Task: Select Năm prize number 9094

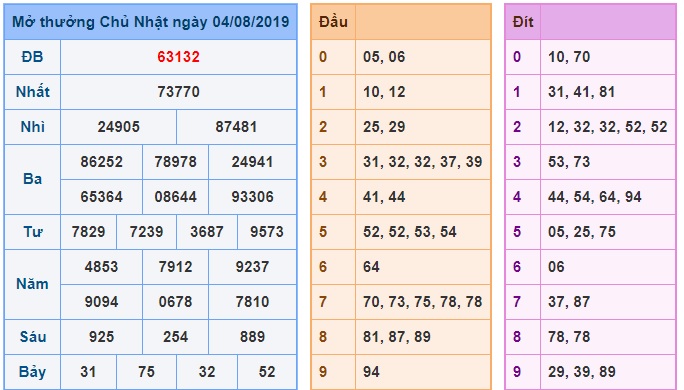Action: tap(102, 302)
